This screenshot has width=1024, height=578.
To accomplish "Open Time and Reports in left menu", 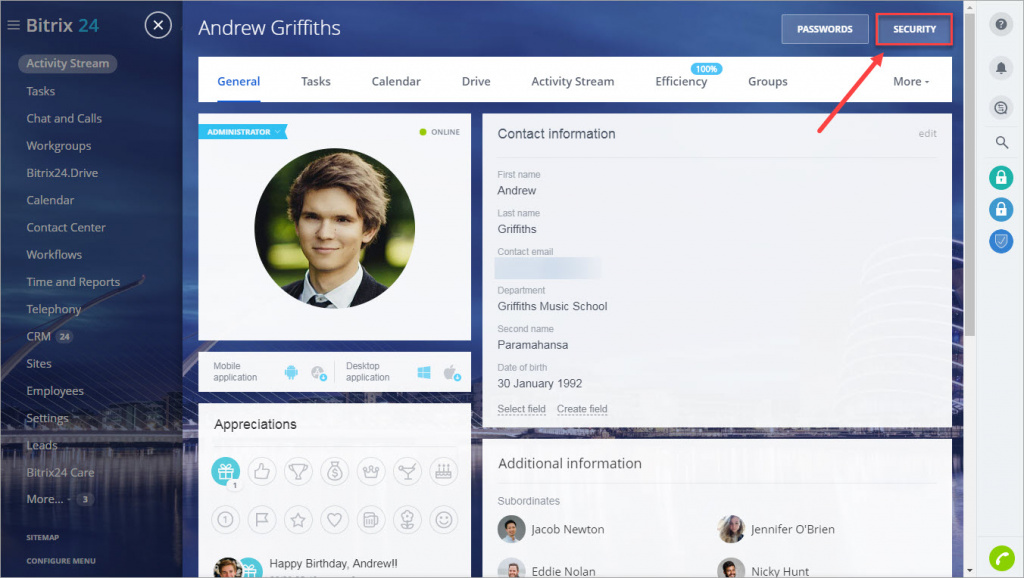I will point(73,281).
